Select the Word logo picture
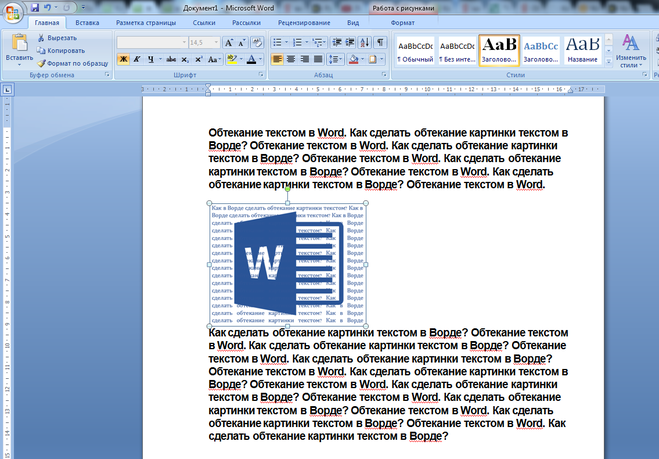Image resolution: width=659 pixels, height=459 pixels. pos(287,264)
